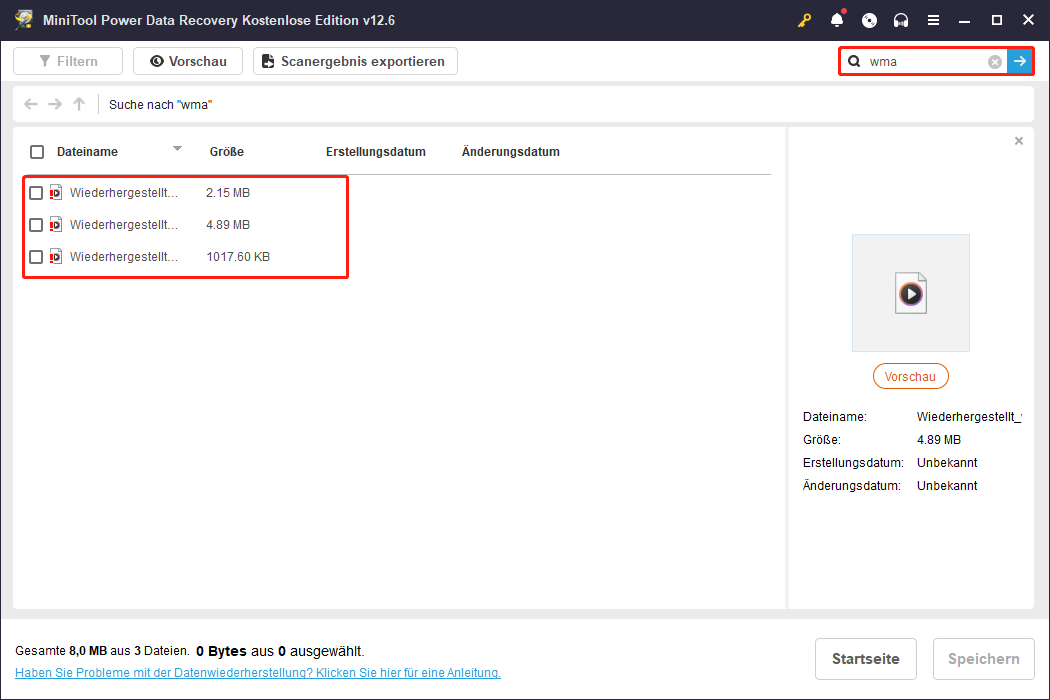This screenshot has height=700, width=1050.
Task: Navigate up one folder level arrow
Action: pyautogui.click(x=79, y=104)
